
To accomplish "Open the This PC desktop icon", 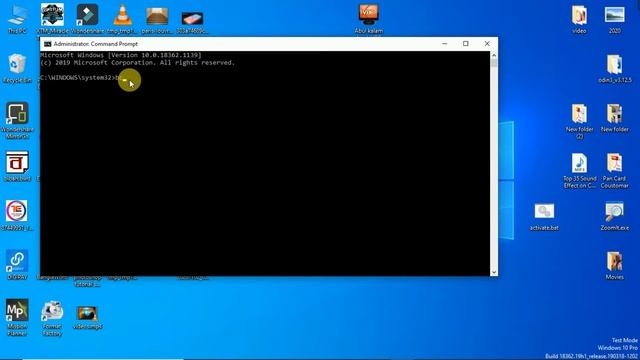I will click(x=17, y=18).
